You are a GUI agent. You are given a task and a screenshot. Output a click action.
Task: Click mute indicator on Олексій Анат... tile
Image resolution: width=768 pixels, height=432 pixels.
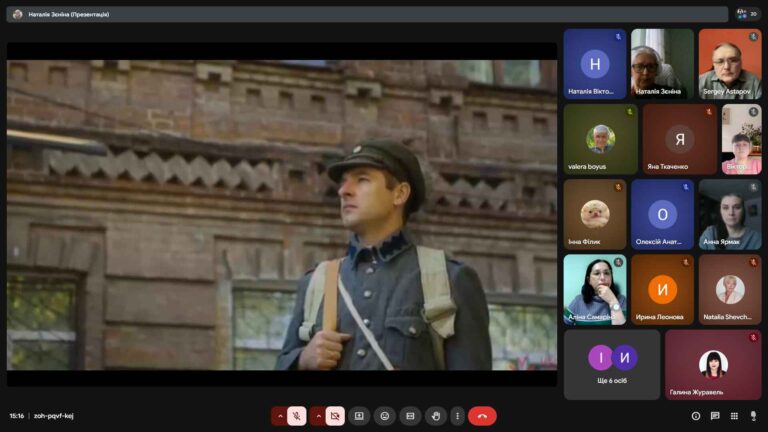[686, 187]
